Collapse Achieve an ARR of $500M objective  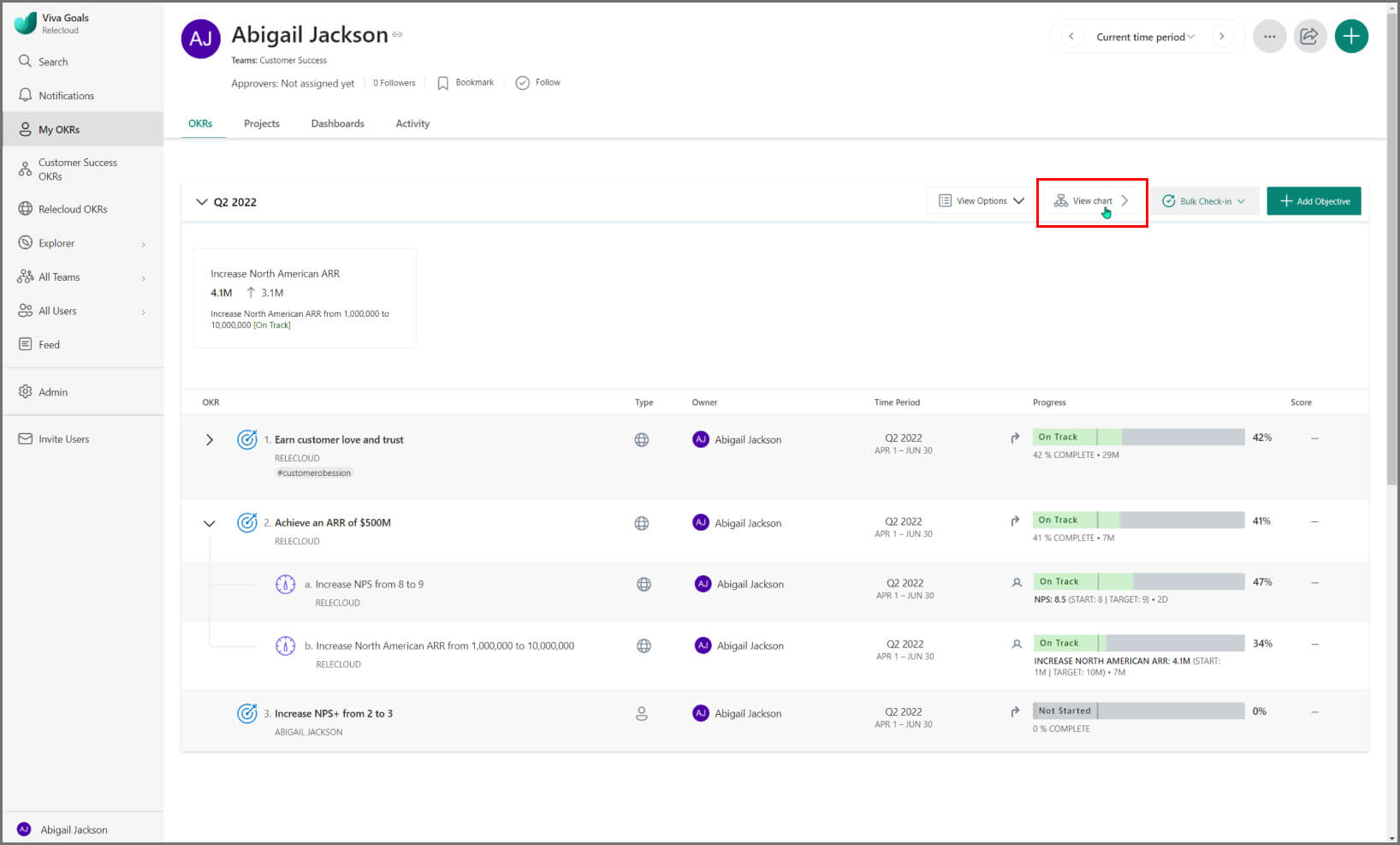pyautogui.click(x=209, y=523)
